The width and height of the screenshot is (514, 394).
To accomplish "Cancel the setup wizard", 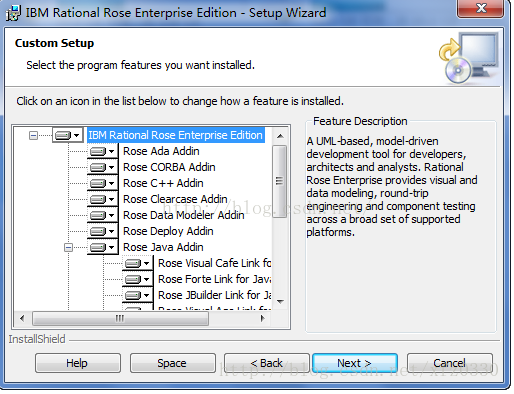I will coord(450,363).
